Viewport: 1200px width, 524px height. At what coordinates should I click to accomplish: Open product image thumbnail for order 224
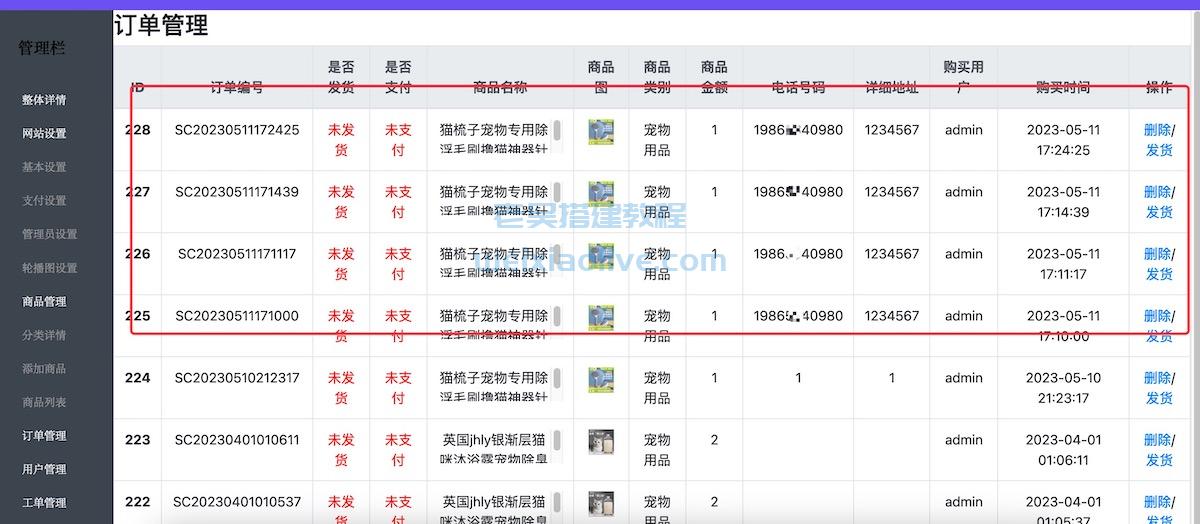click(601, 380)
